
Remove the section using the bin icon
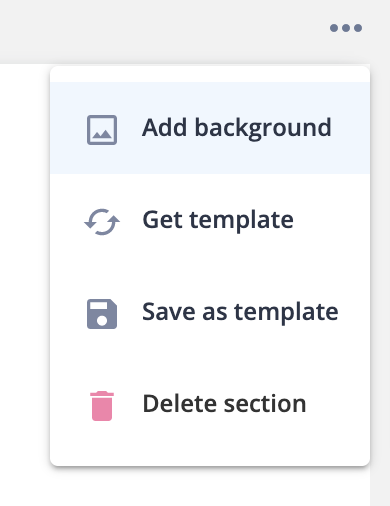(102, 406)
